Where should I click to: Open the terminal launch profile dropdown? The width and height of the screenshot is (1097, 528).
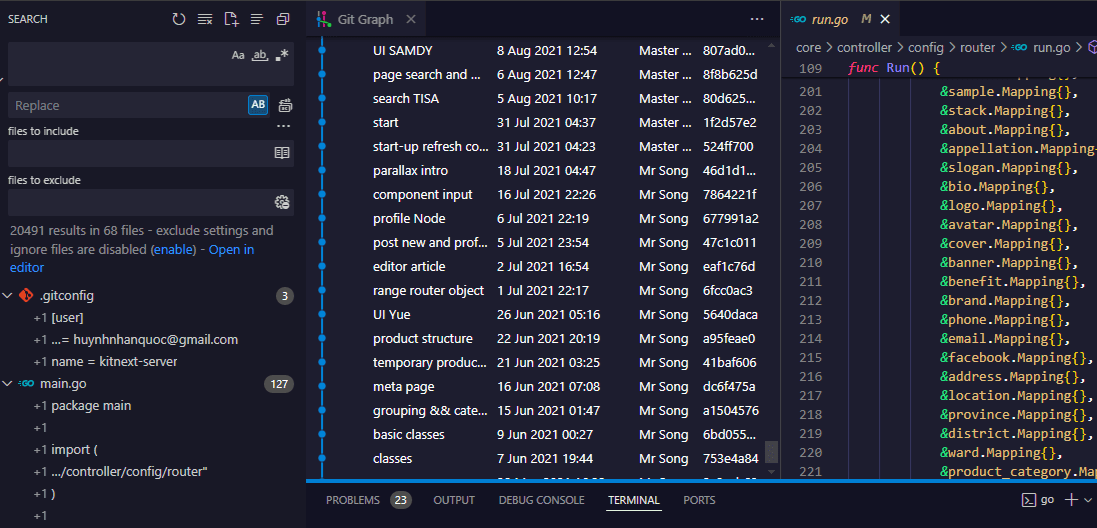(x=1088, y=500)
